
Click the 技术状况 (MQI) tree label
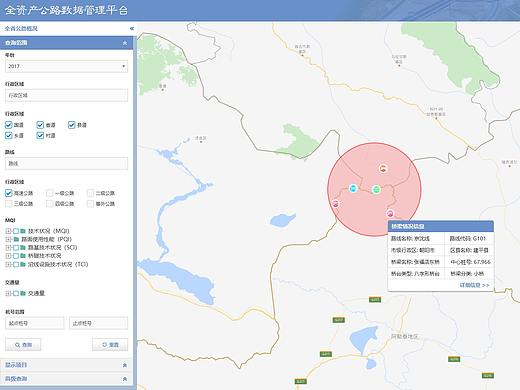click(x=49, y=231)
